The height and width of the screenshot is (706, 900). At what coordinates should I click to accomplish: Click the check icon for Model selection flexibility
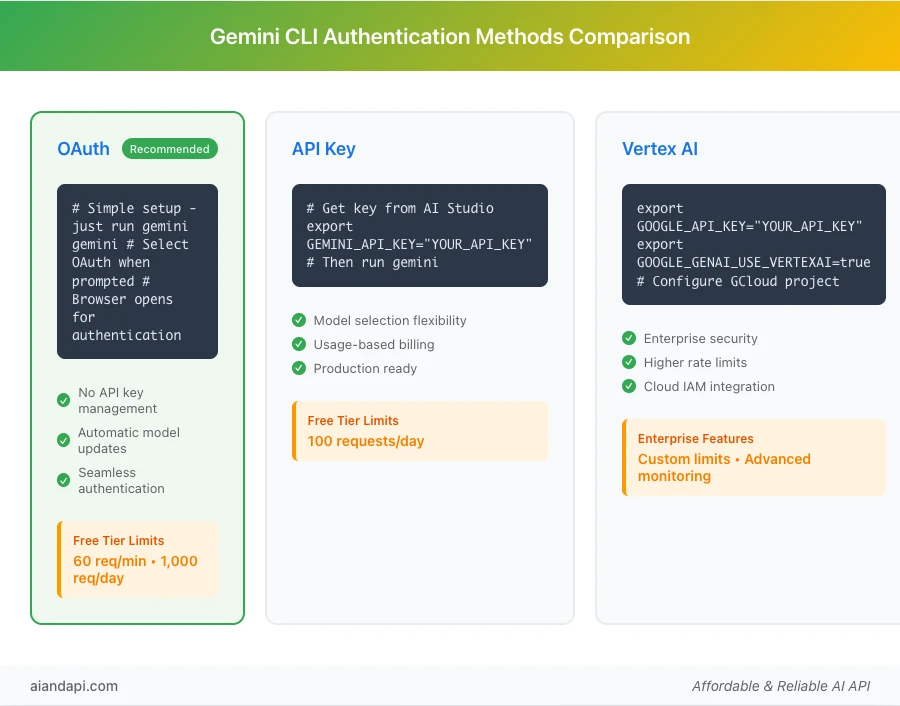[299, 320]
